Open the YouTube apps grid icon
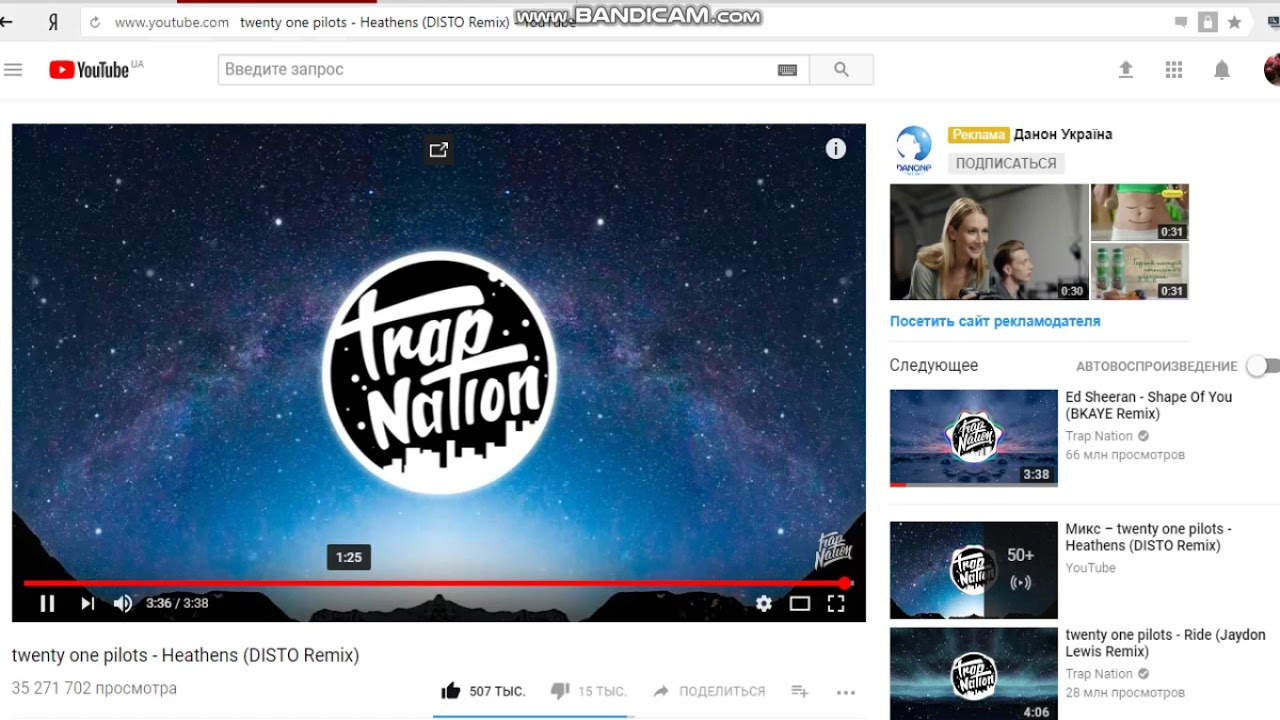The image size is (1280, 720). coord(1174,70)
